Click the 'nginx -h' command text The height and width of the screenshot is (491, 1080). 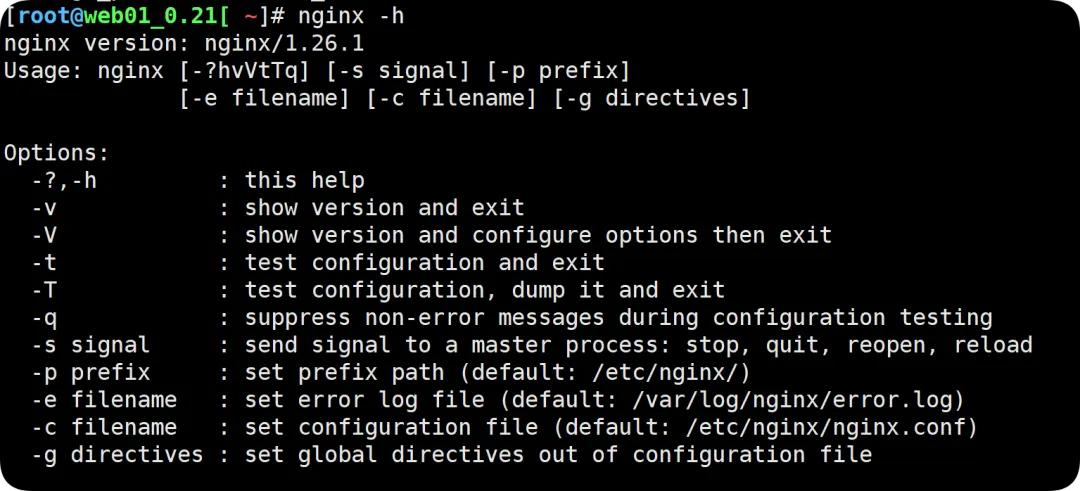352,16
